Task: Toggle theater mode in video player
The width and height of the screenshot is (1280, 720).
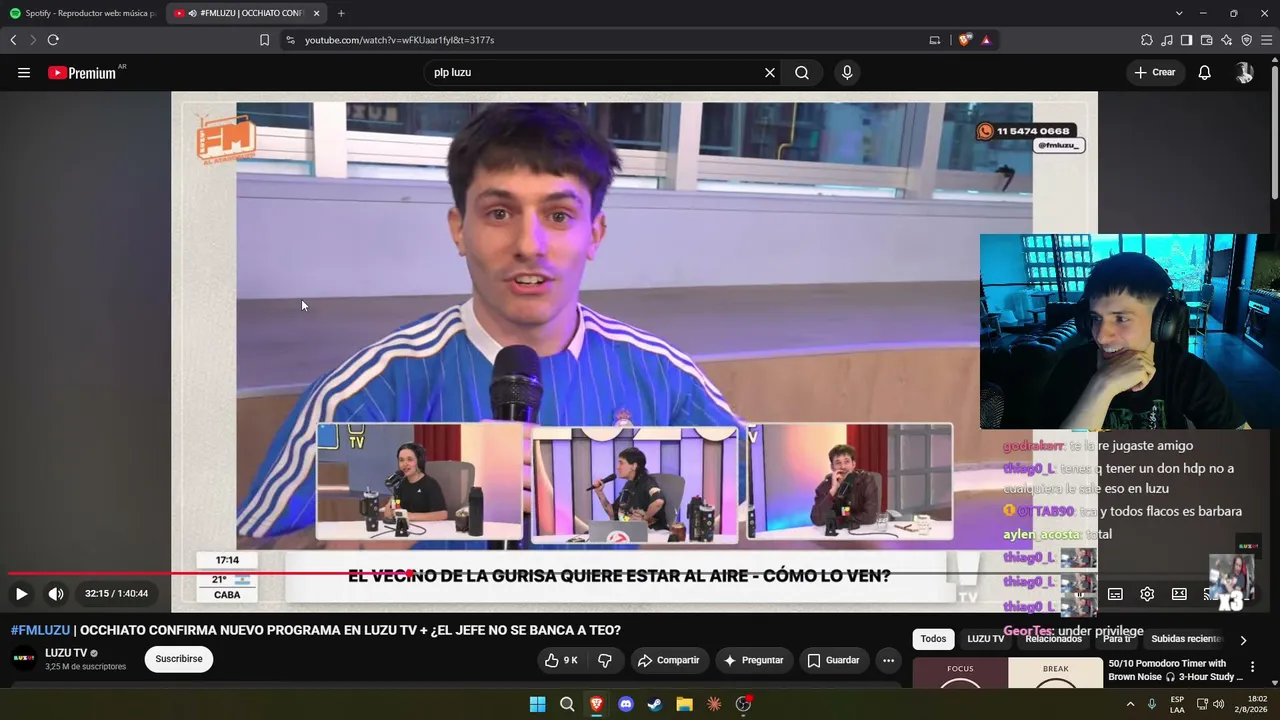Action: pos(1179,594)
